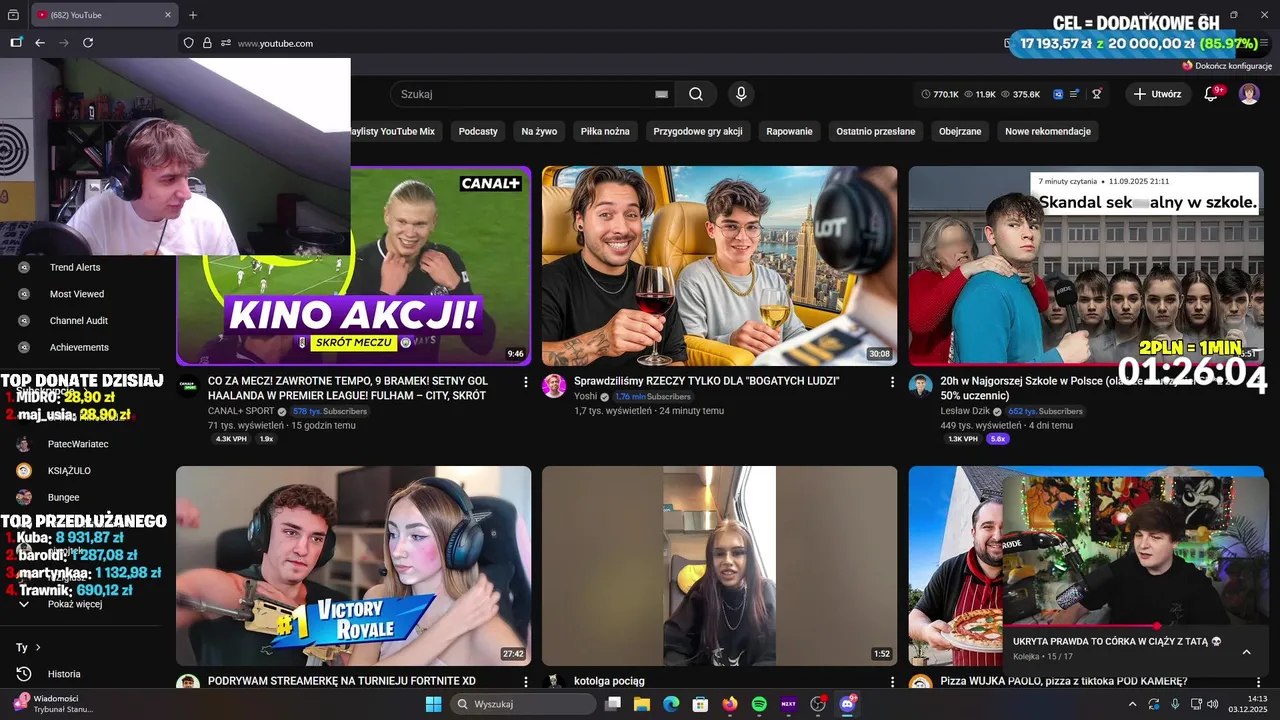Open more options for the Fulham – City video

pyautogui.click(x=526, y=382)
